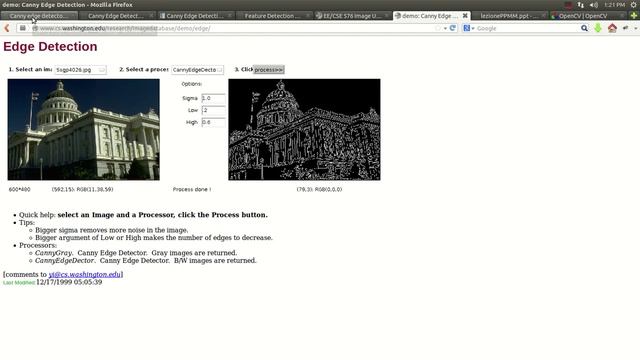This screenshot has height=360, width=640.
Task: Reload the page using the refresh icon
Action: [452, 28]
